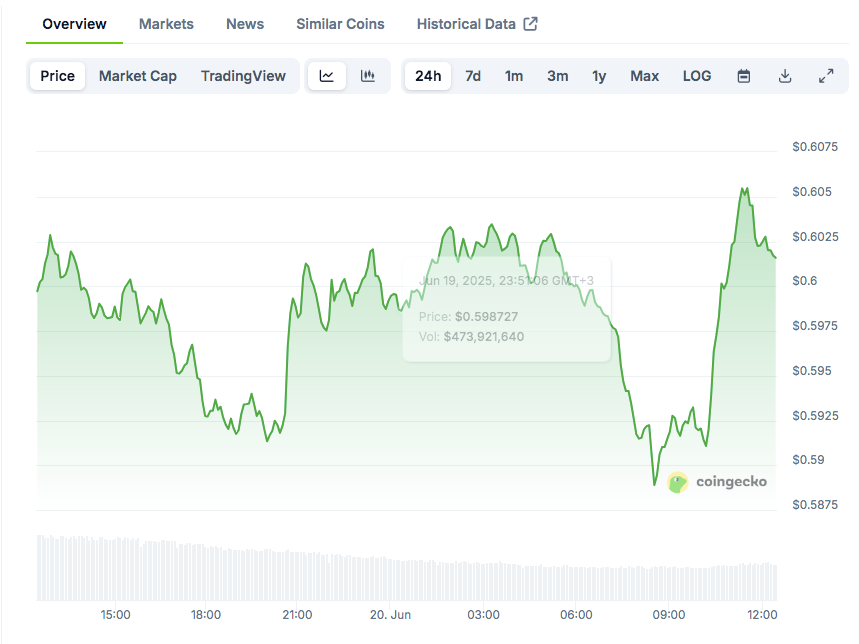Screen dimensions: 859x644
Task: Go to the News tab
Action: coord(245,24)
